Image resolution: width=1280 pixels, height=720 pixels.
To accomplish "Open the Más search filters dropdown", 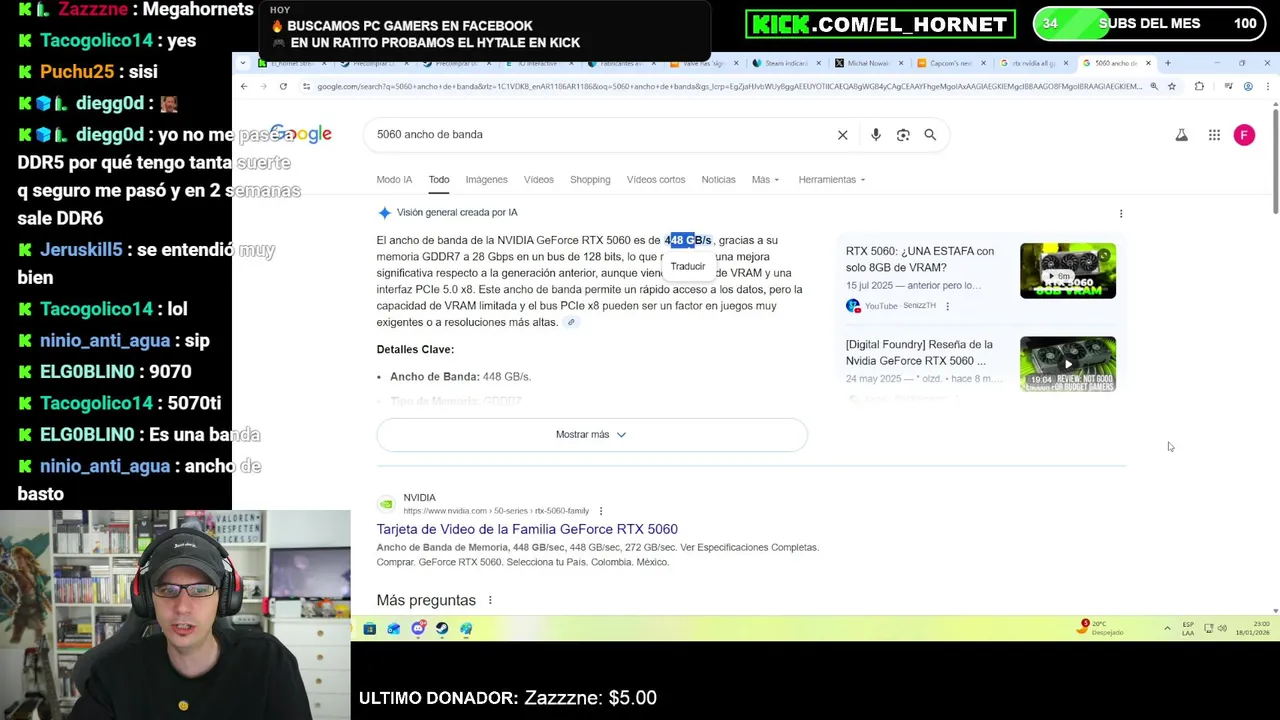I will point(766,180).
